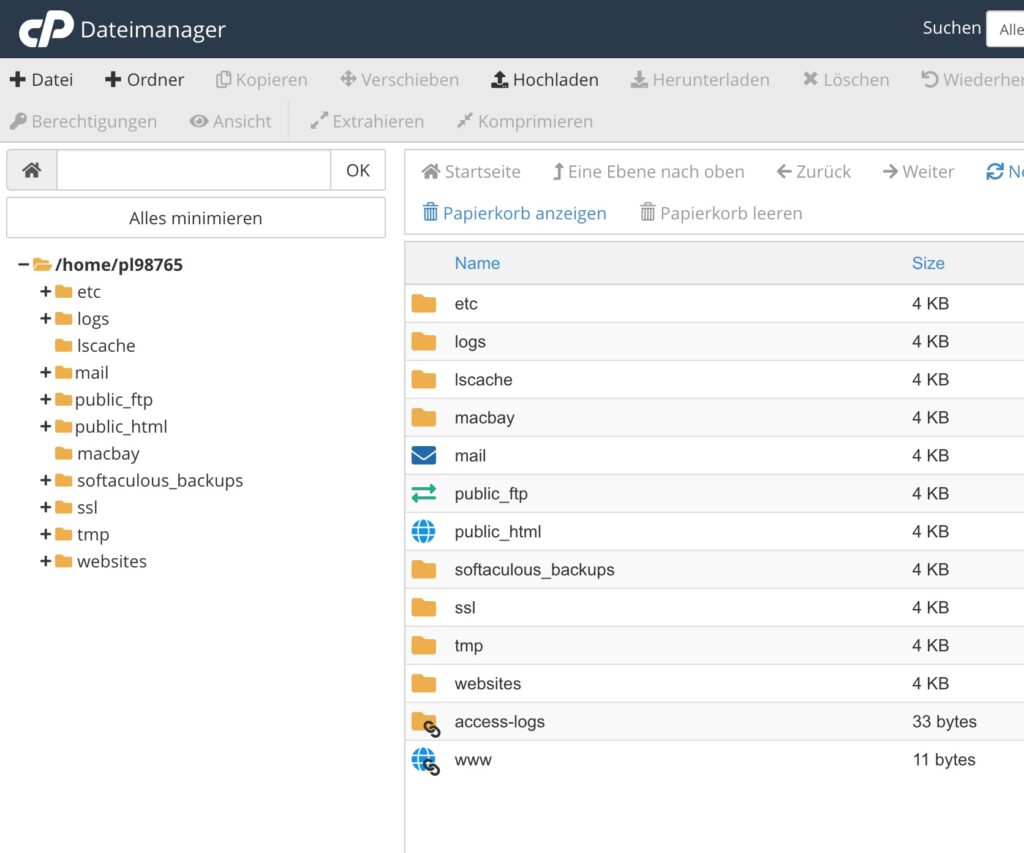Click the macbay folder icon in list
Screen dimensions: 1024x853
click(x=424, y=417)
